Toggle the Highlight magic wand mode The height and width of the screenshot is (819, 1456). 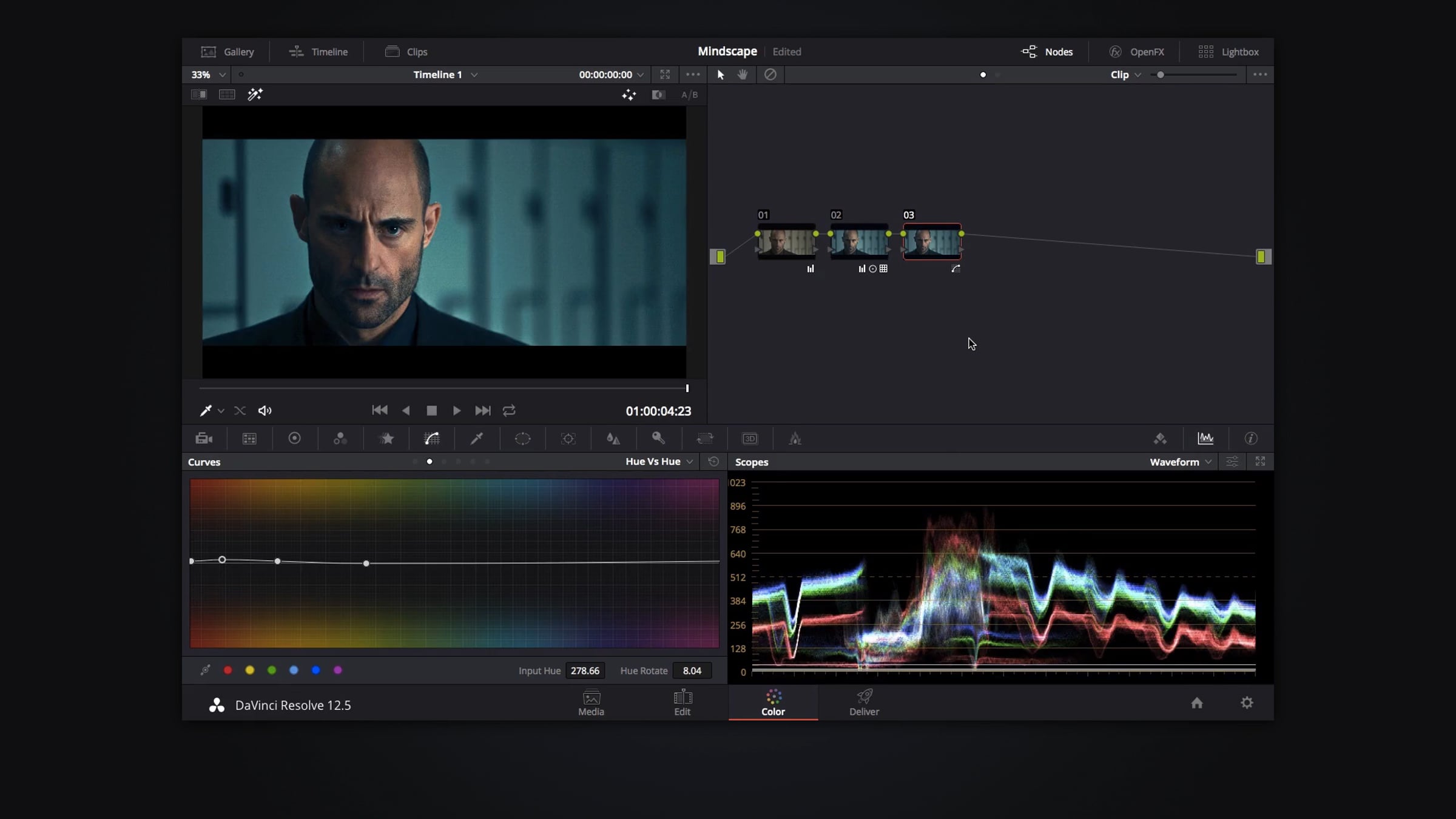(255, 94)
